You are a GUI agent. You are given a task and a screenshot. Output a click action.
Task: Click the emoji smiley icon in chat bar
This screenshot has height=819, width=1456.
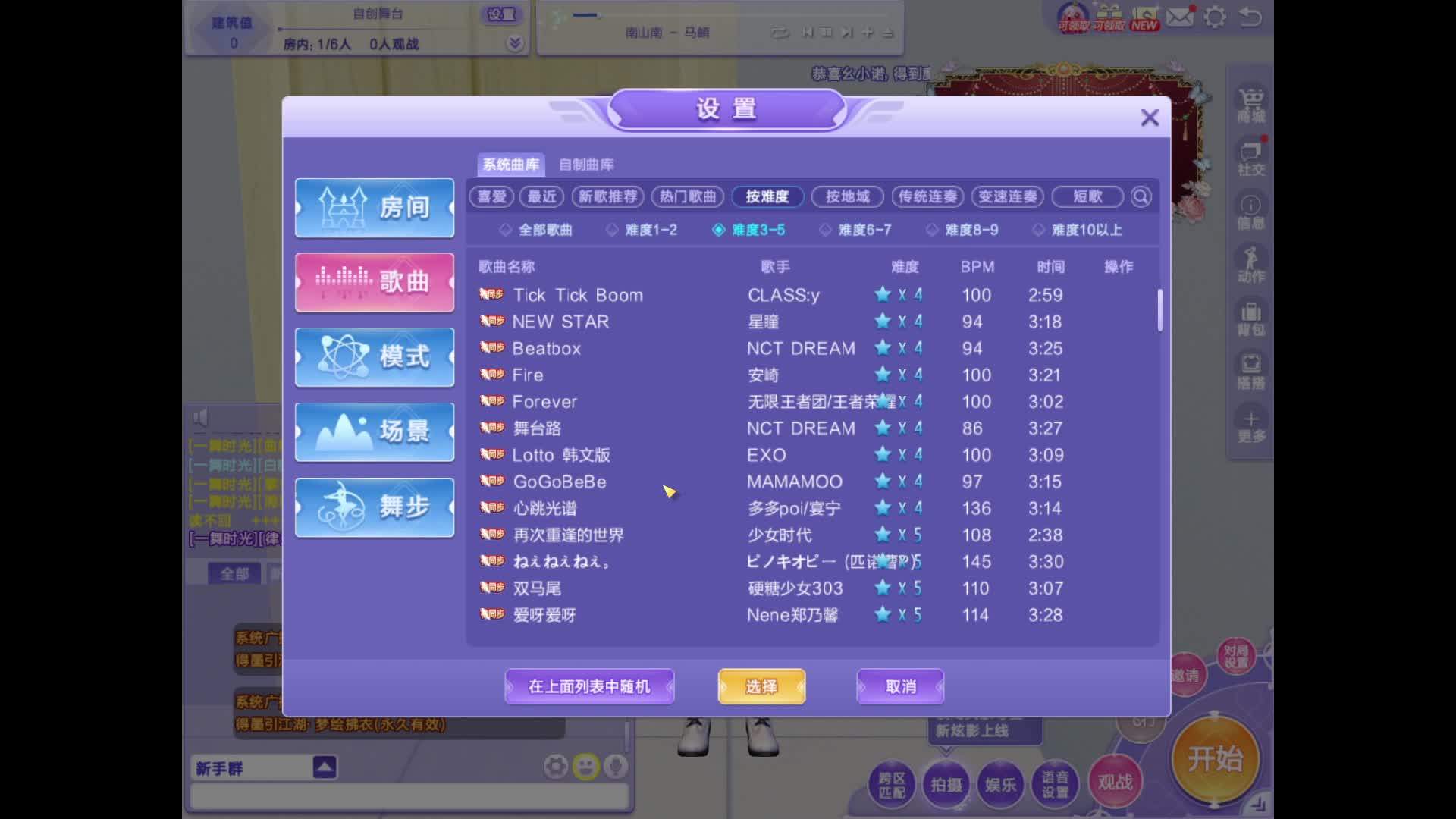[x=585, y=767]
